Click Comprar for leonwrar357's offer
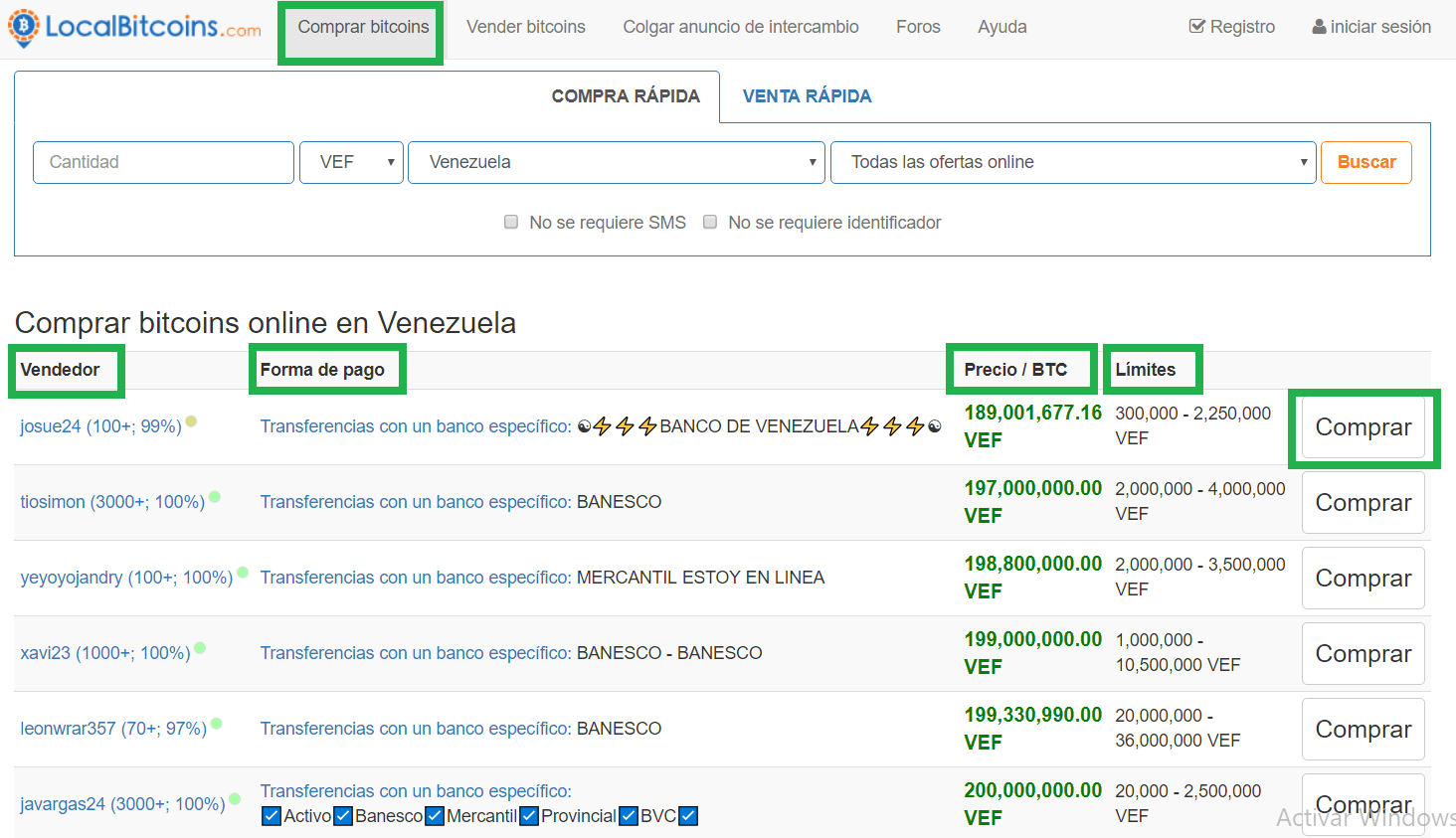 pyautogui.click(x=1364, y=730)
